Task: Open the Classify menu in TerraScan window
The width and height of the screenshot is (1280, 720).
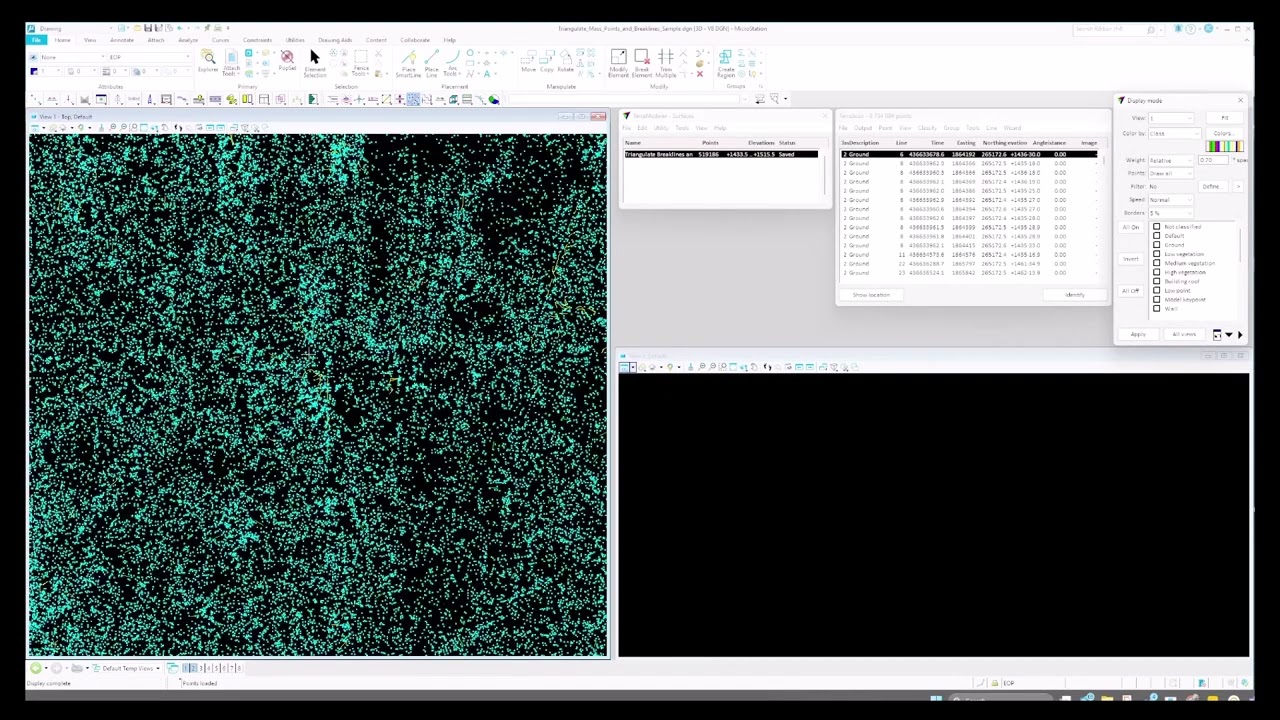Action: tap(927, 128)
